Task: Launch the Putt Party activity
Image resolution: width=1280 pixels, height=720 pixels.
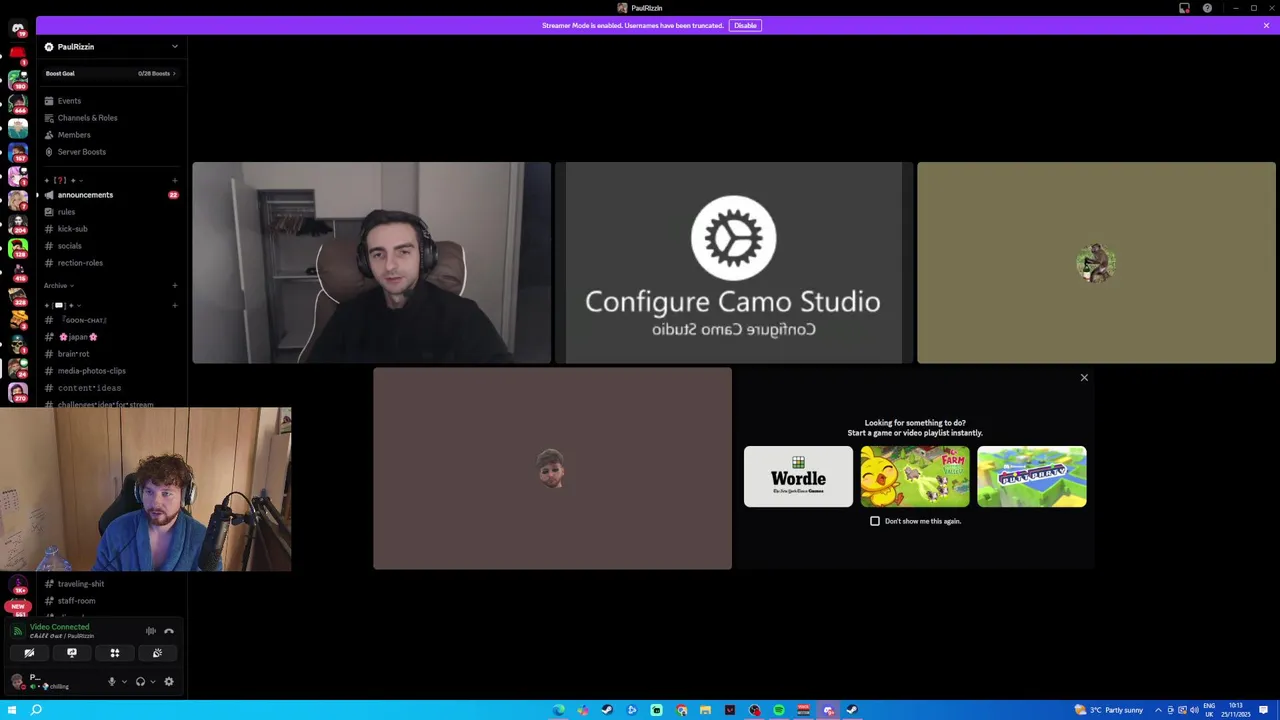Action: [x=1032, y=477]
